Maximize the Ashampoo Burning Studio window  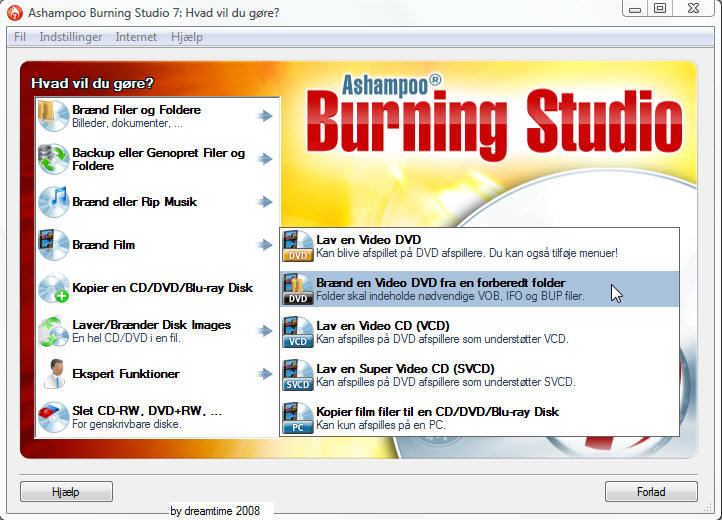click(660, 9)
